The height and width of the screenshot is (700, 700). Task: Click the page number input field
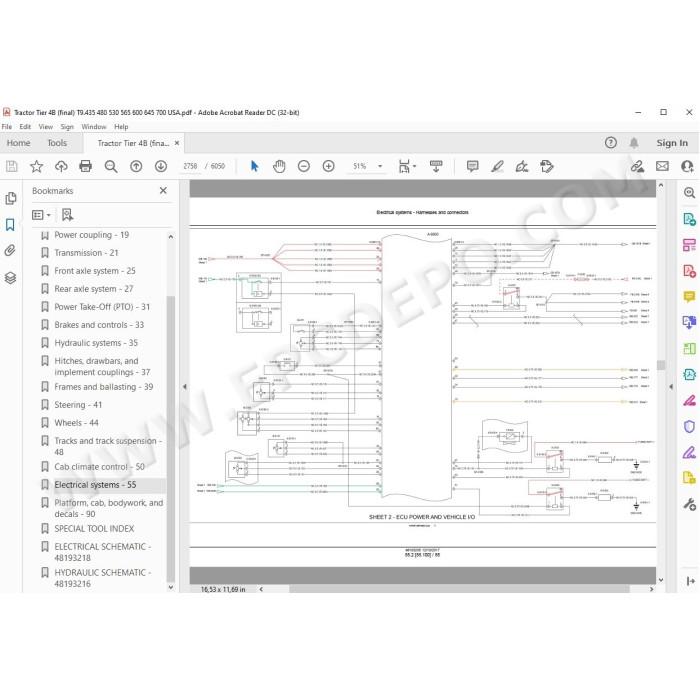190,166
